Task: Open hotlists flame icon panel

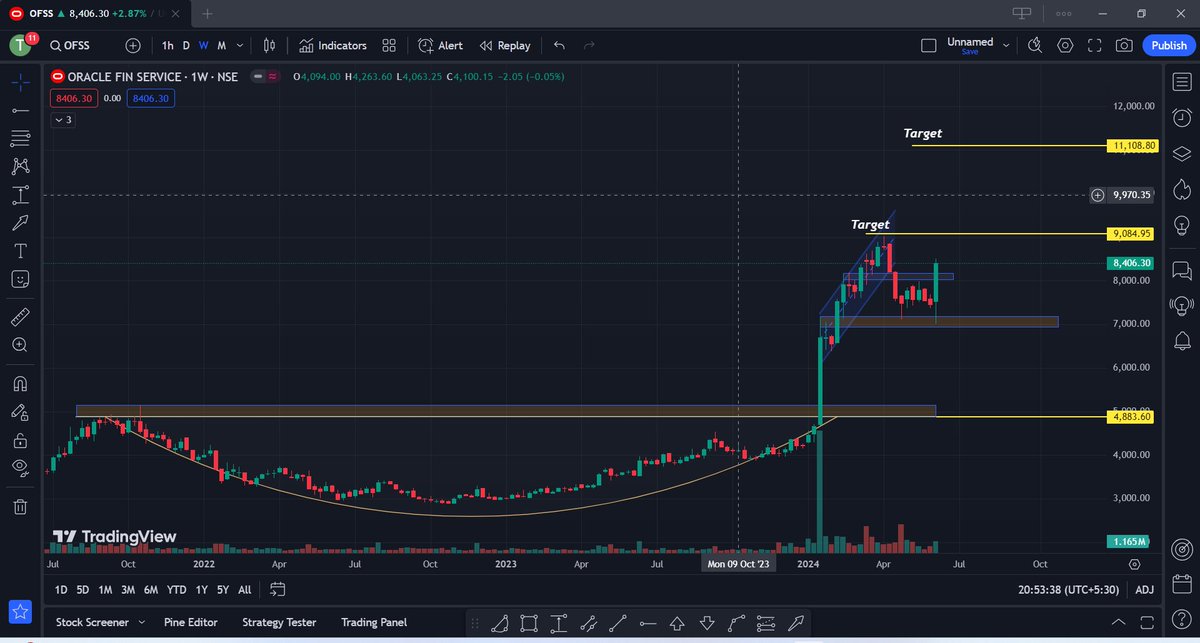Action: 1181,189
